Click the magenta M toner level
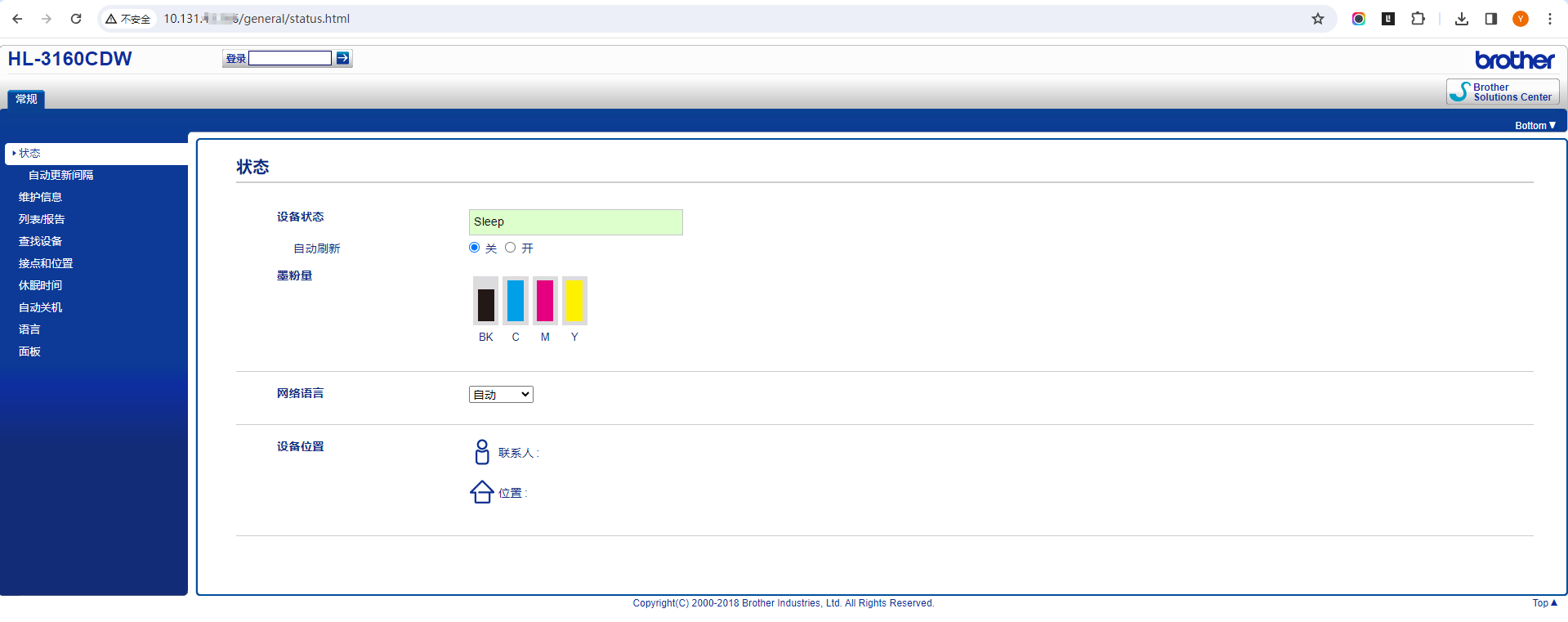The width and height of the screenshot is (1568, 622). [x=545, y=301]
